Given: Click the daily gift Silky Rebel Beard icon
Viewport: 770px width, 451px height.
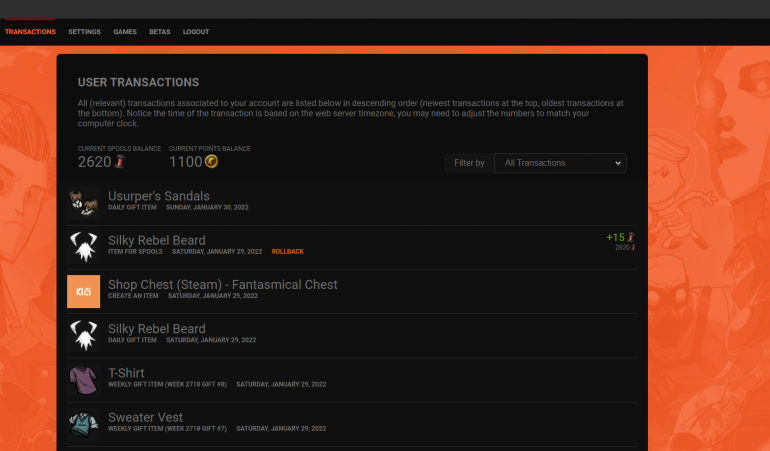Looking at the screenshot, I should [83, 335].
